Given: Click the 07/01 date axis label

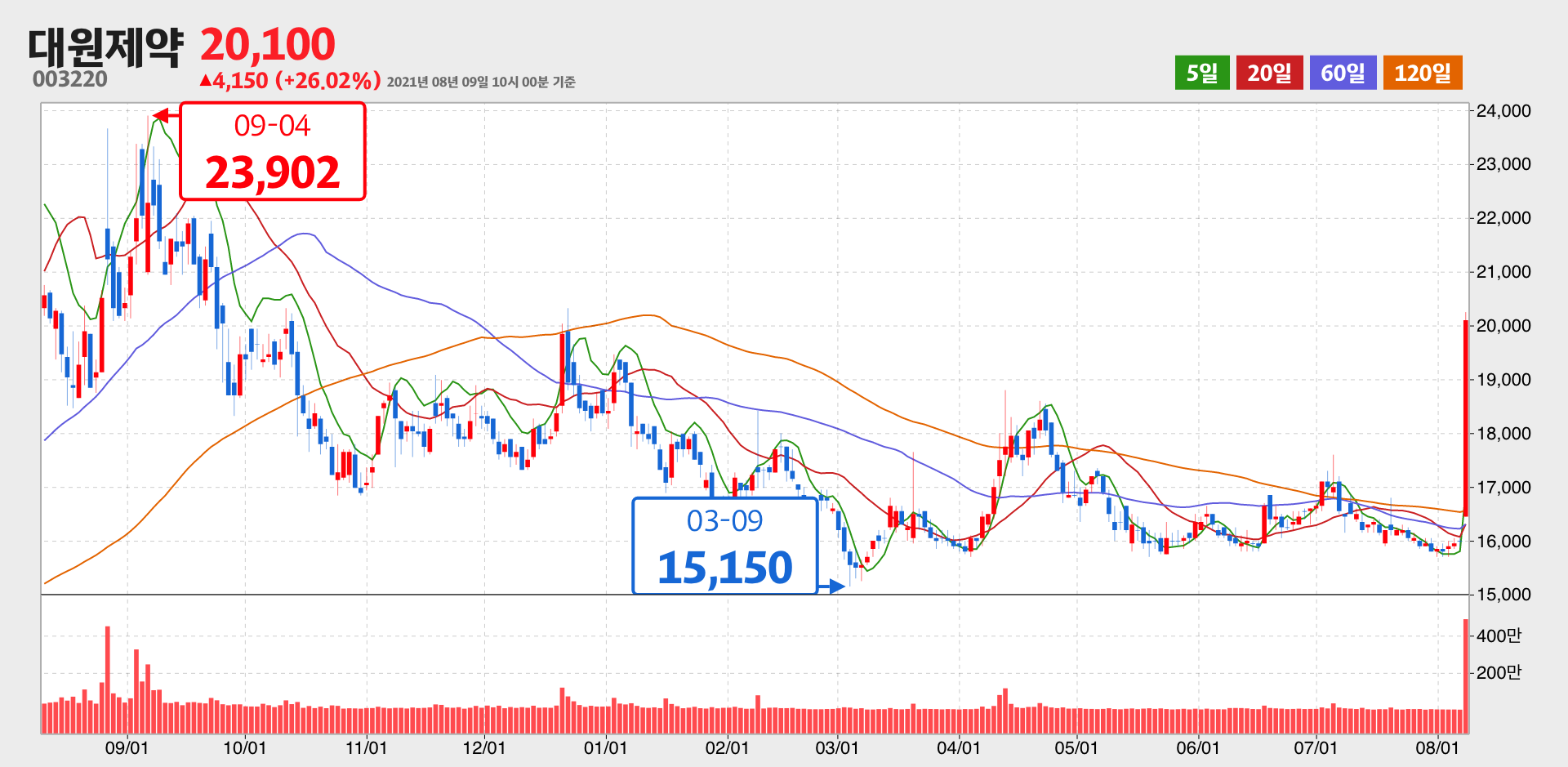Looking at the screenshot, I should (1316, 747).
